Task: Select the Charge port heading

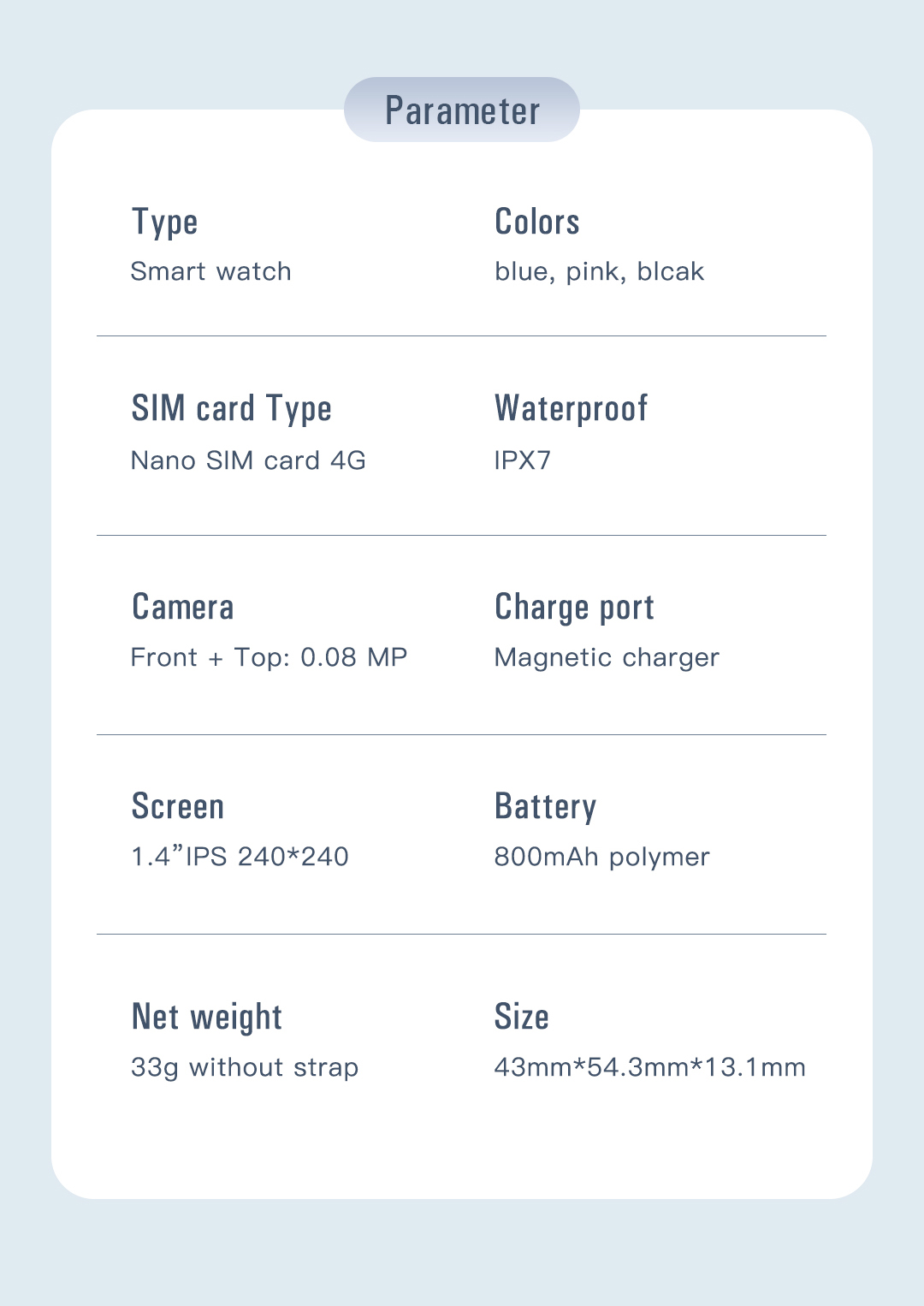Action: [574, 608]
